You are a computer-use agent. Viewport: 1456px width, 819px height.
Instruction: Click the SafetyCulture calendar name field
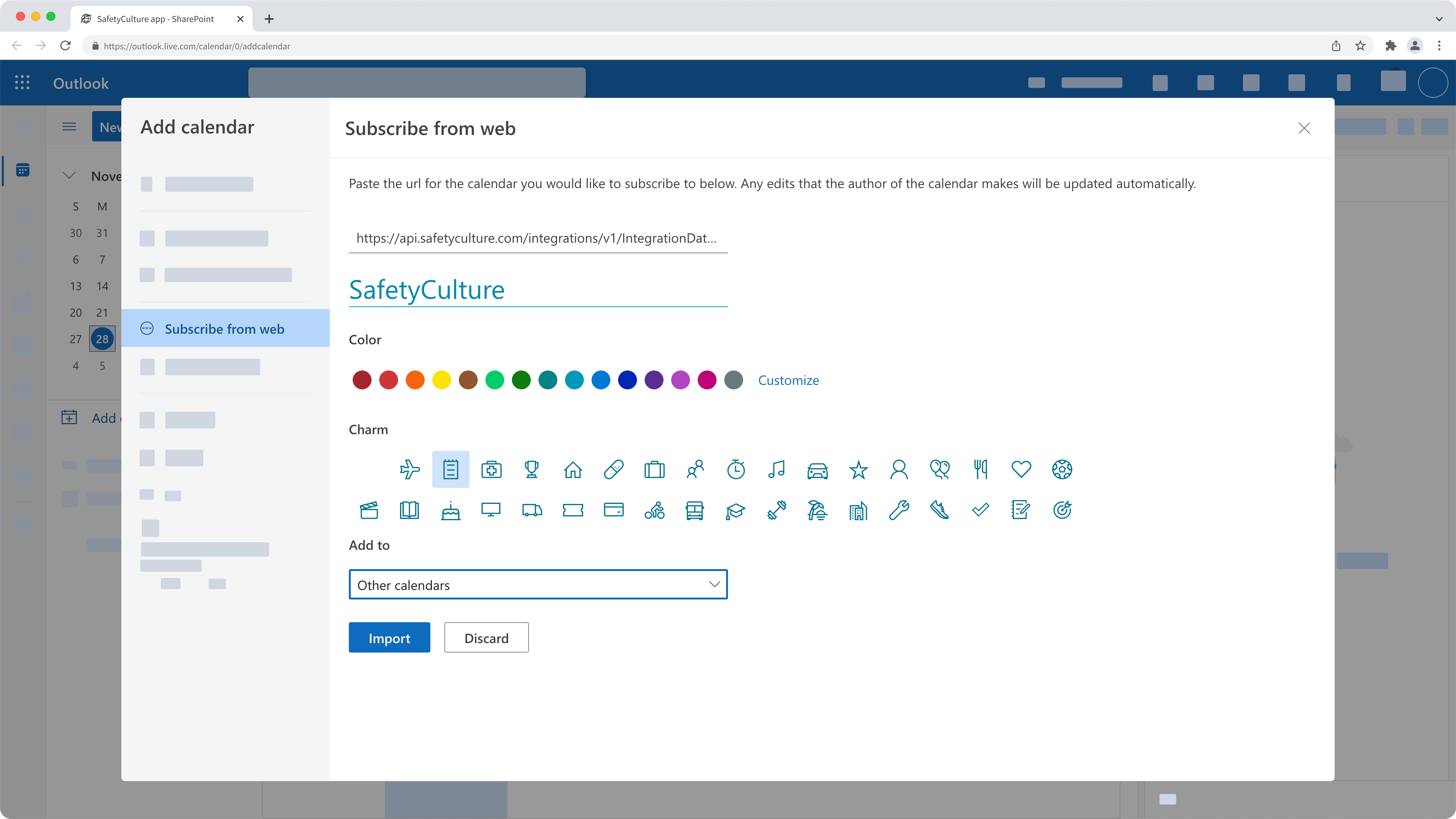[538, 290]
